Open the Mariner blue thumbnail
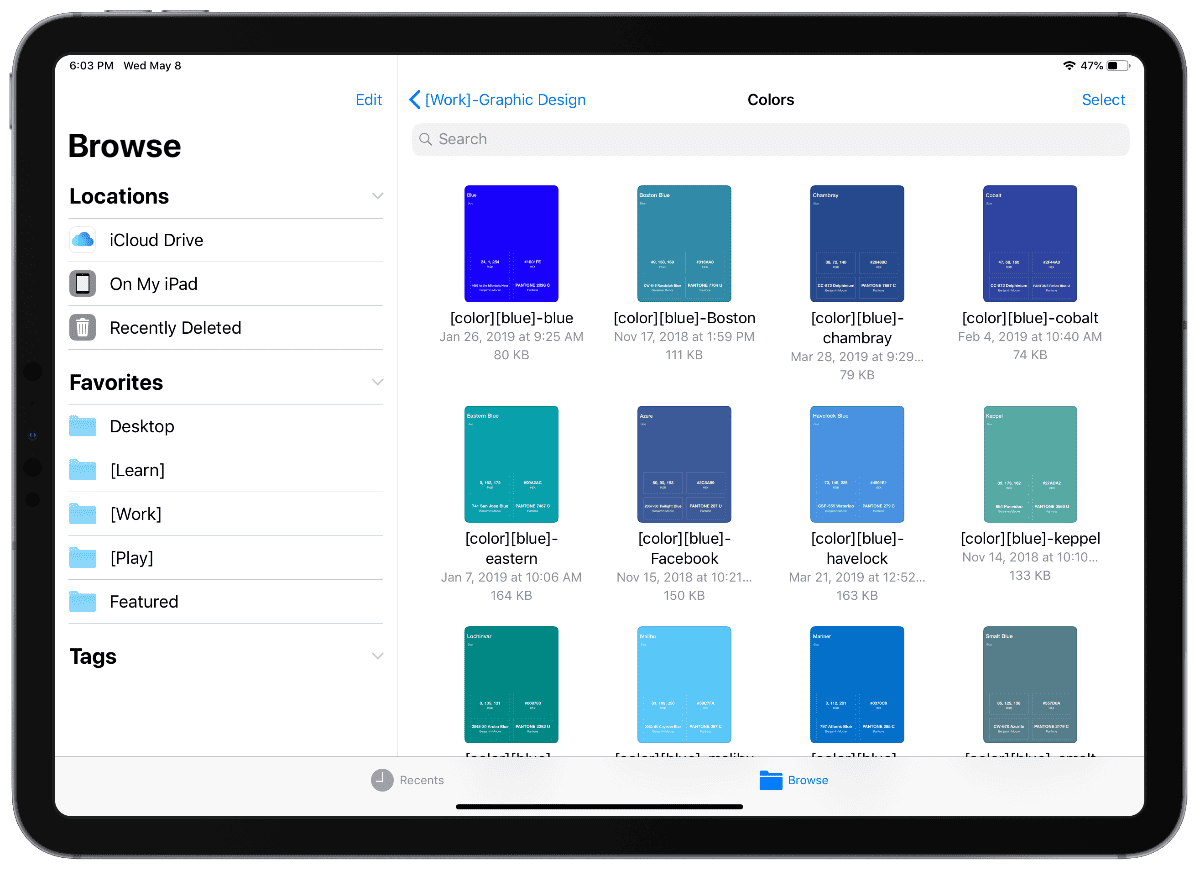 click(x=857, y=685)
